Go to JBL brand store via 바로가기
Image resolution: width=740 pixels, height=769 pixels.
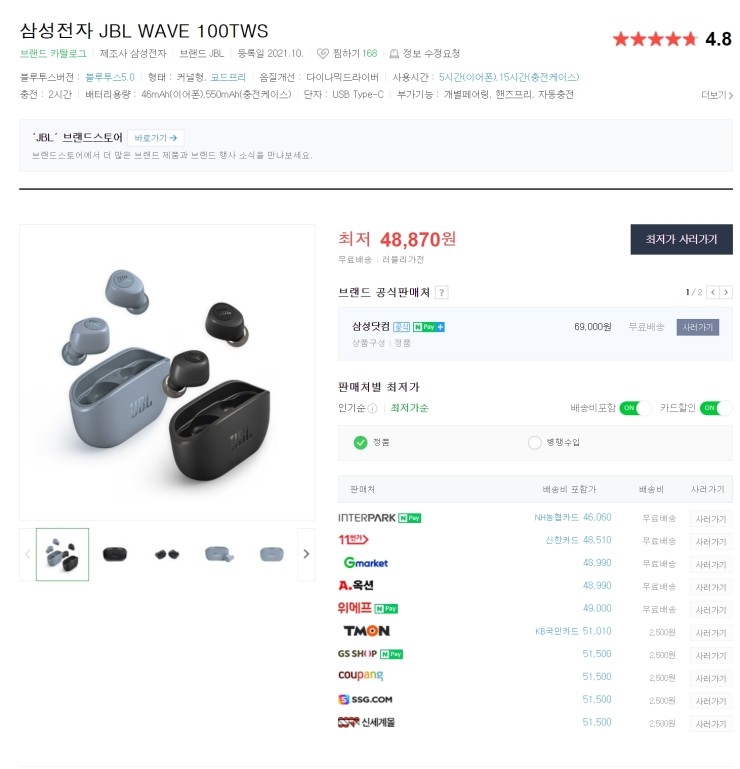[156, 138]
